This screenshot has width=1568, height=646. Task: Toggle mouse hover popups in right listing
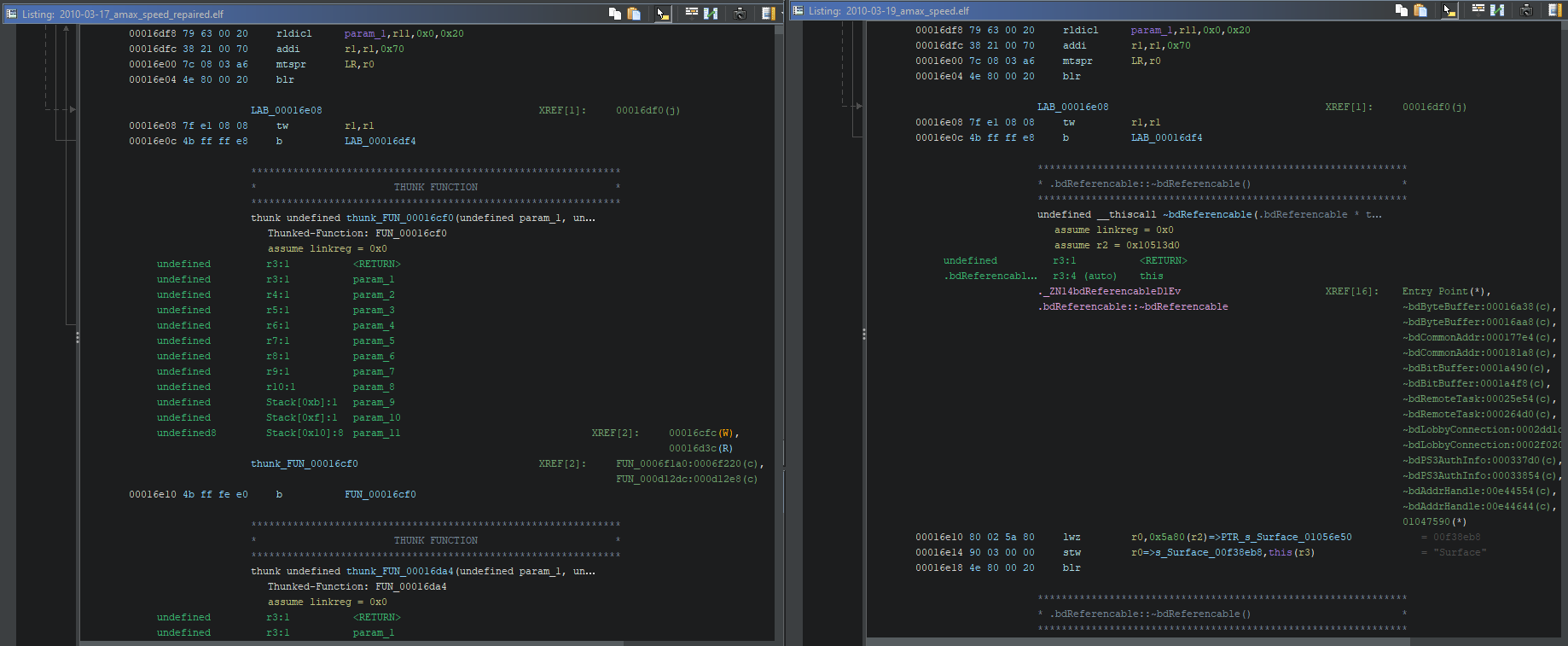point(1449,10)
